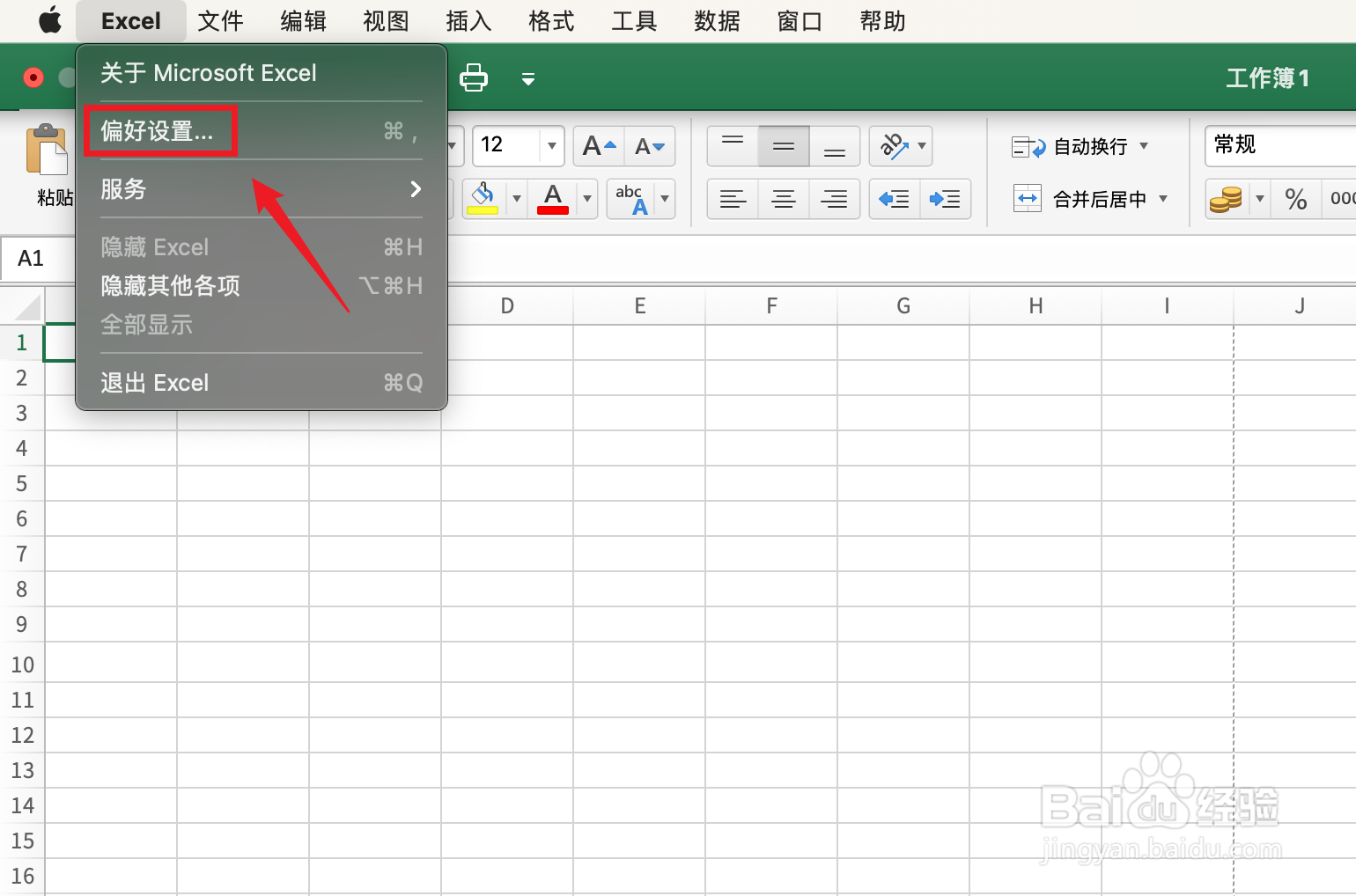The image size is (1356, 896).
Task: Align text left
Action: [x=733, y=199]
